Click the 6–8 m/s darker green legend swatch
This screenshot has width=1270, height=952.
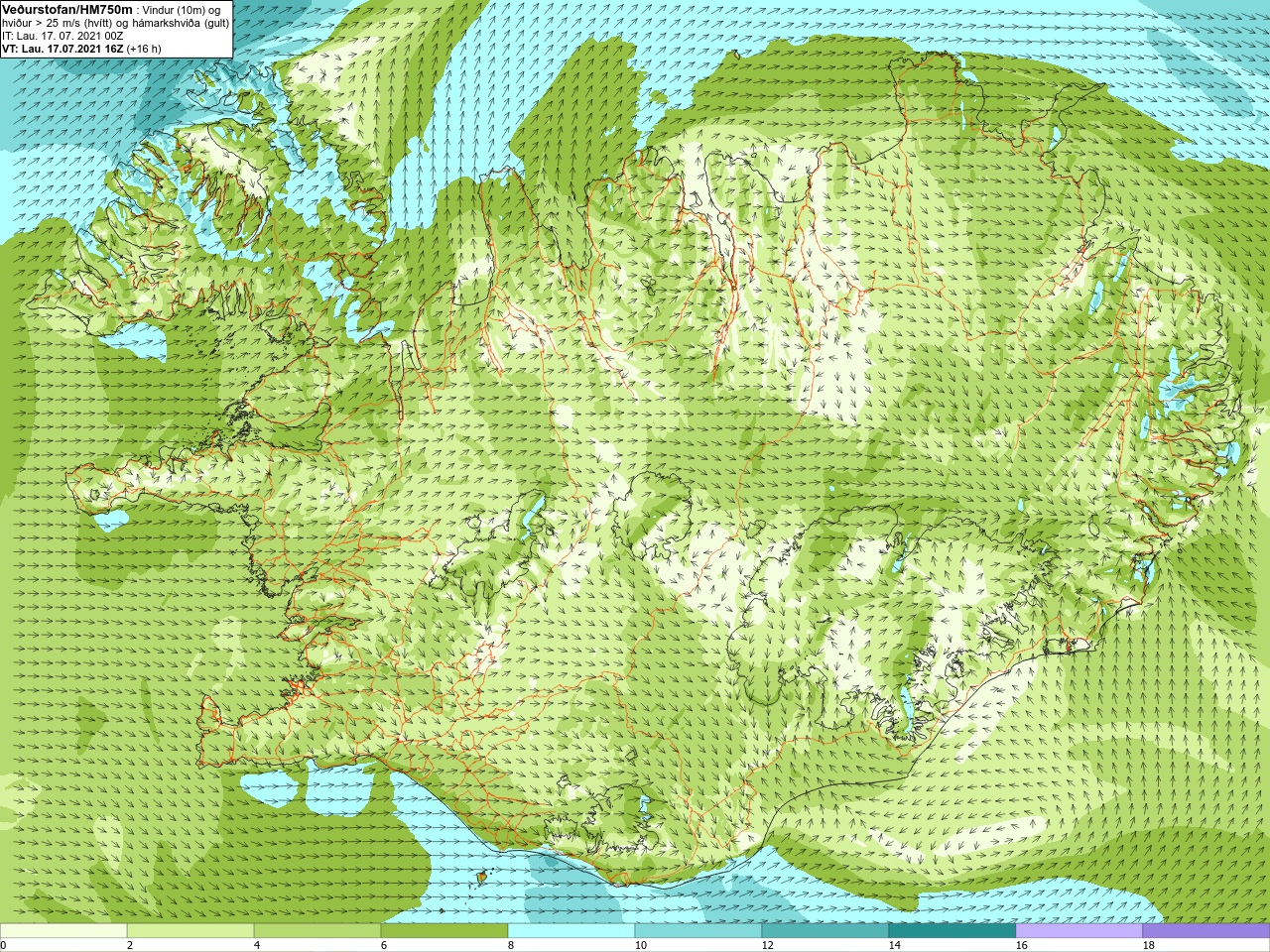coord(444,931)
